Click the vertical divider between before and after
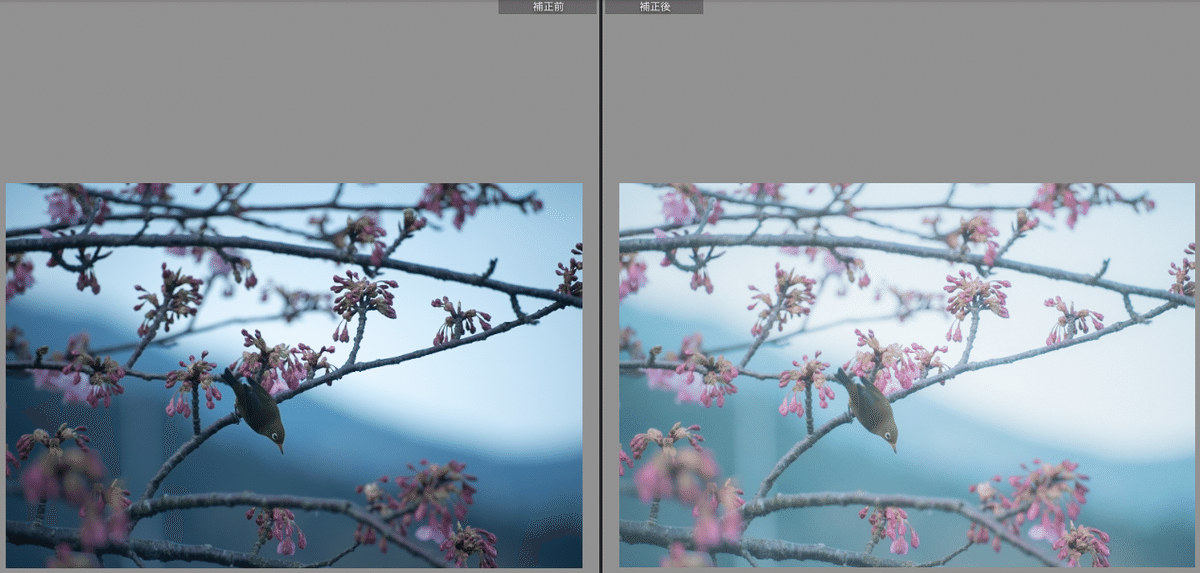 (600, 286)
